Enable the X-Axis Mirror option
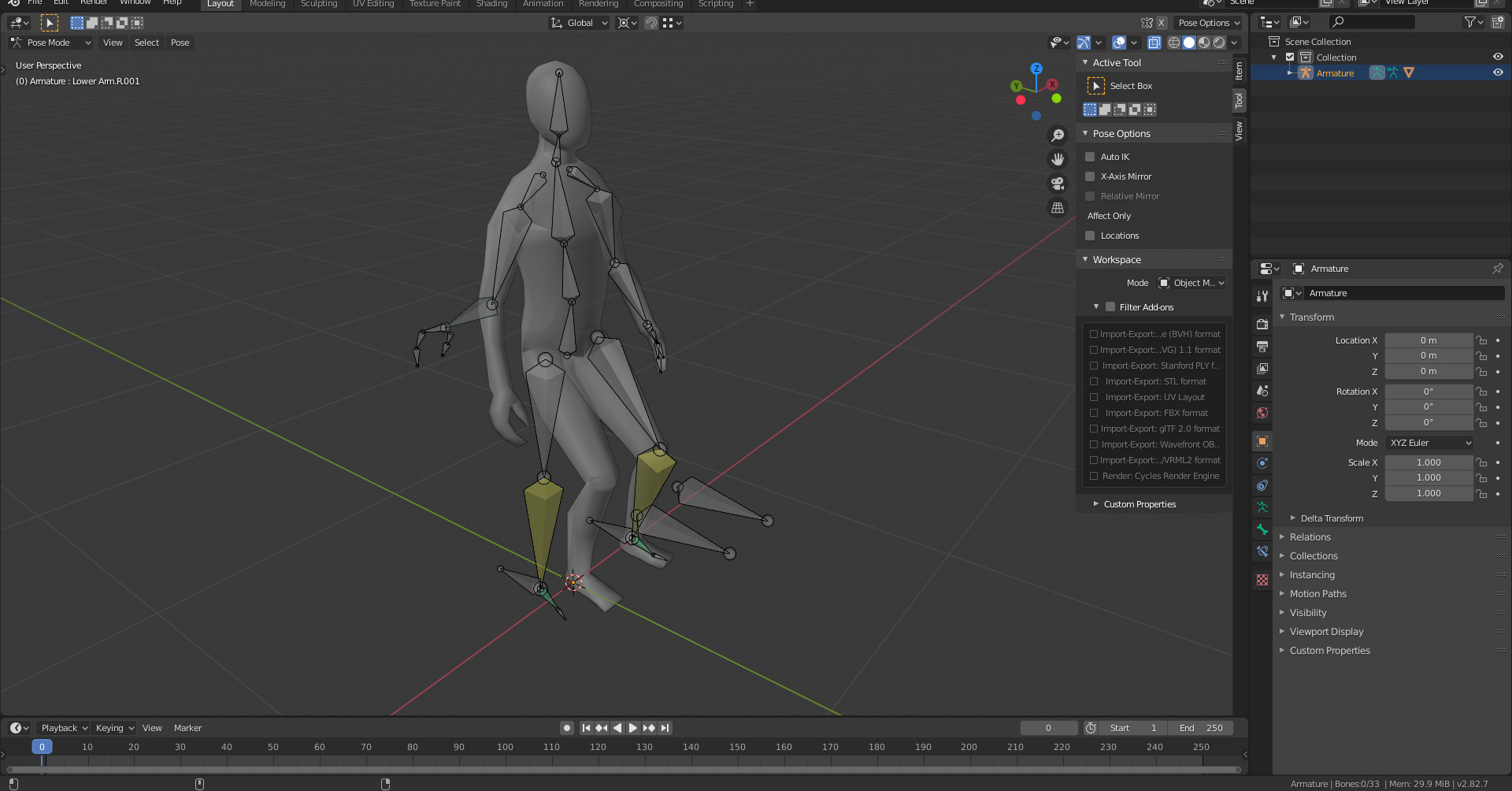 (1091, 176)
